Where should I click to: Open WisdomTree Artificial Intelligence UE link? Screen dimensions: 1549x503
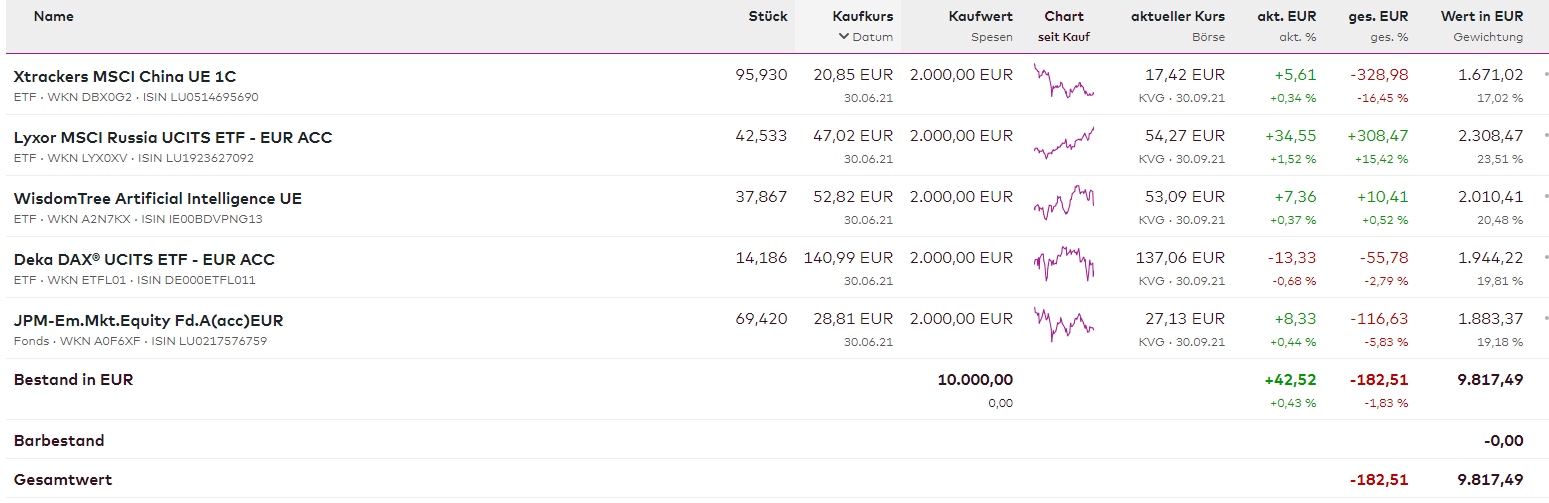tap(158, 198)
